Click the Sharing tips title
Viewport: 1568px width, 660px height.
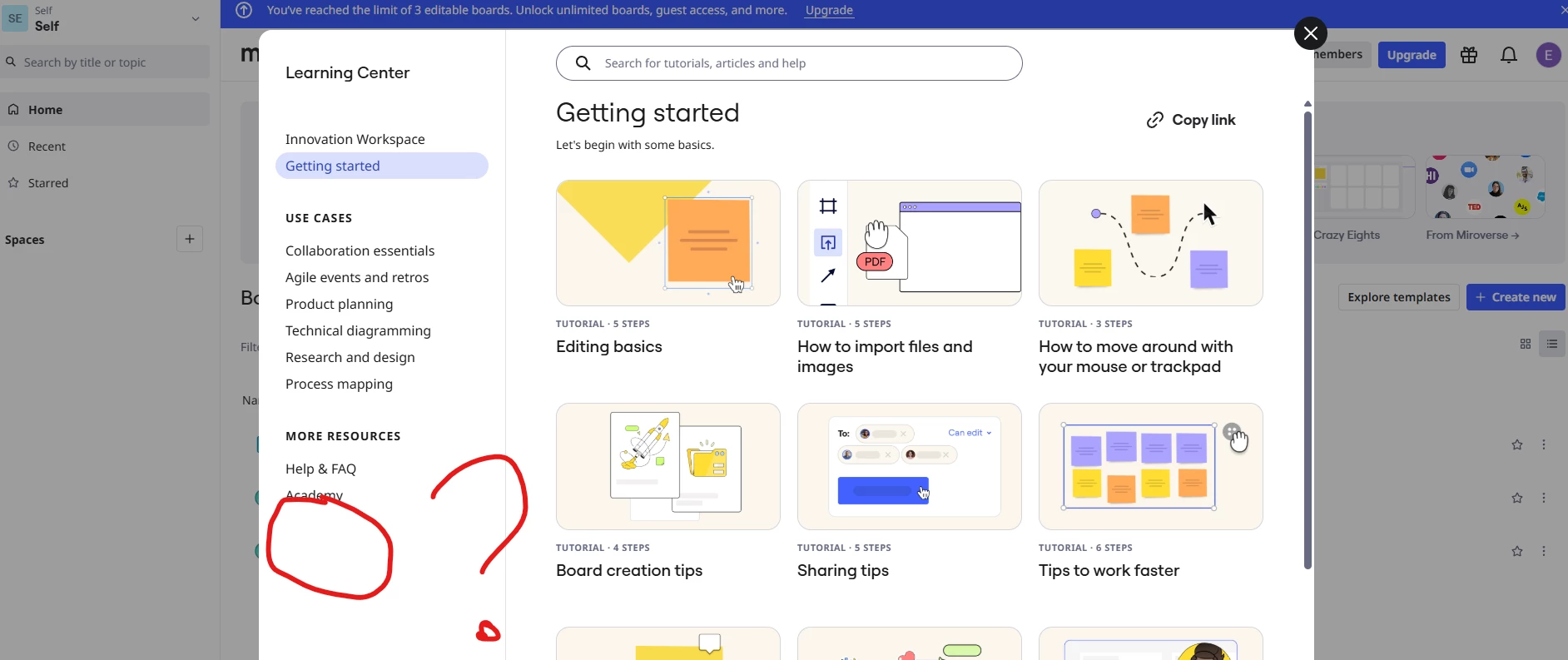coord(843,571)
